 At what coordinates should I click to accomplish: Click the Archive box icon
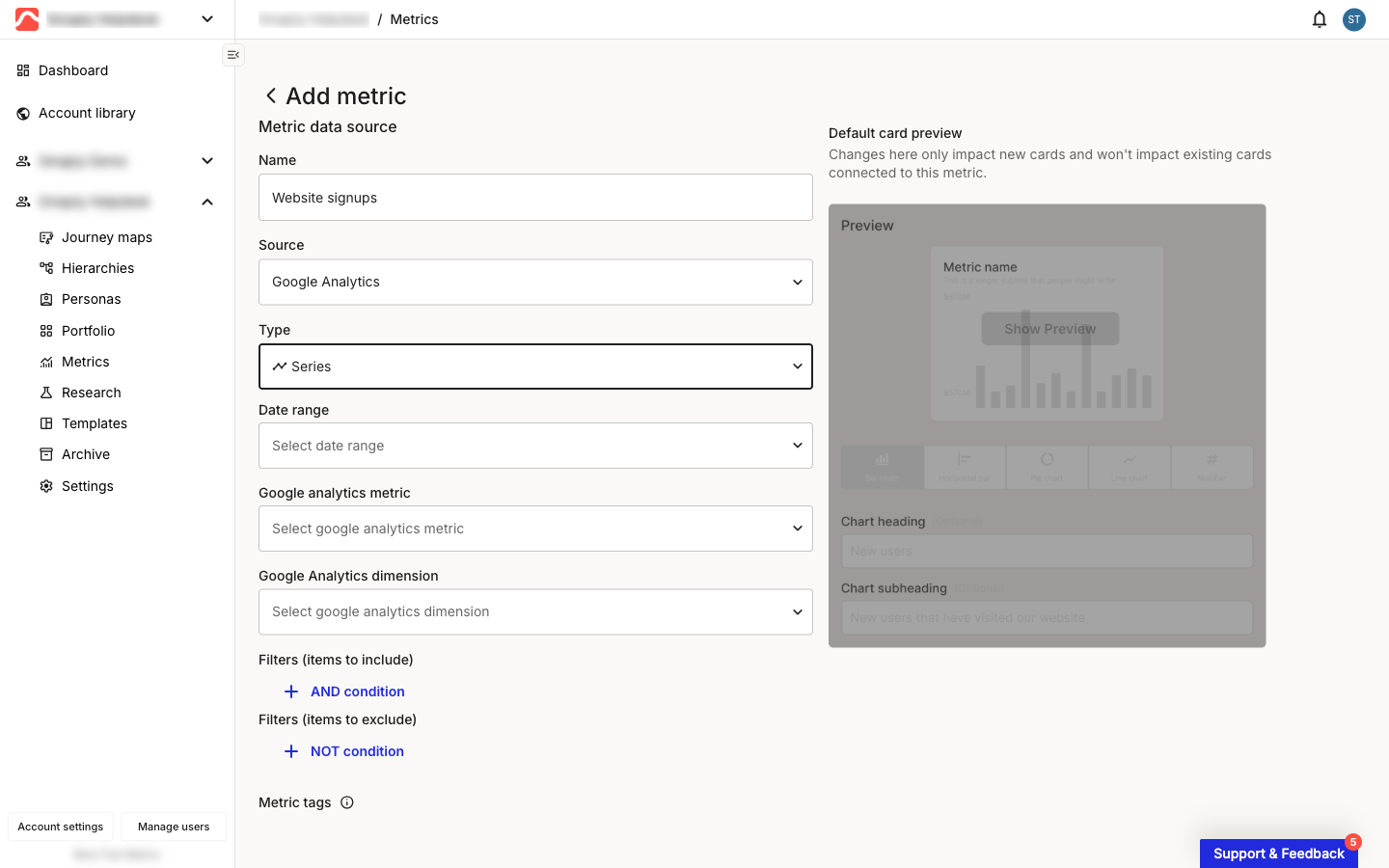46,454
